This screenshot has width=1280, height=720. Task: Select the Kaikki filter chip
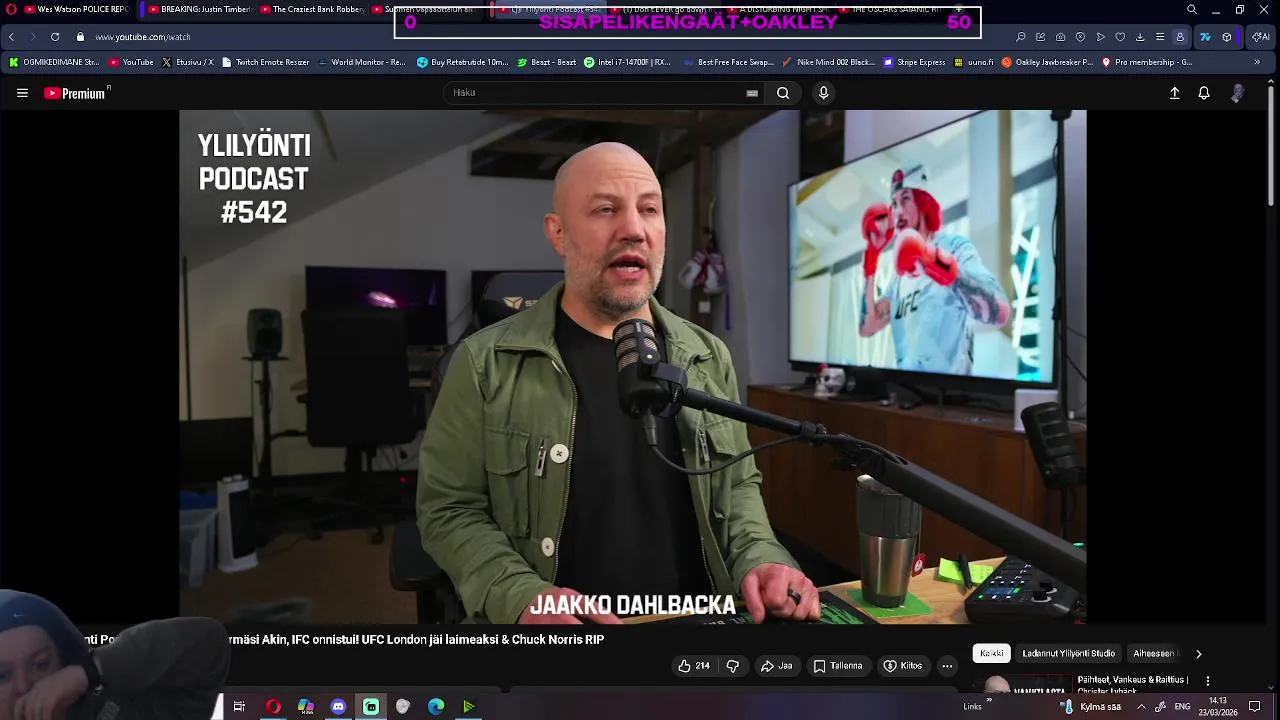tap(992, 654)
